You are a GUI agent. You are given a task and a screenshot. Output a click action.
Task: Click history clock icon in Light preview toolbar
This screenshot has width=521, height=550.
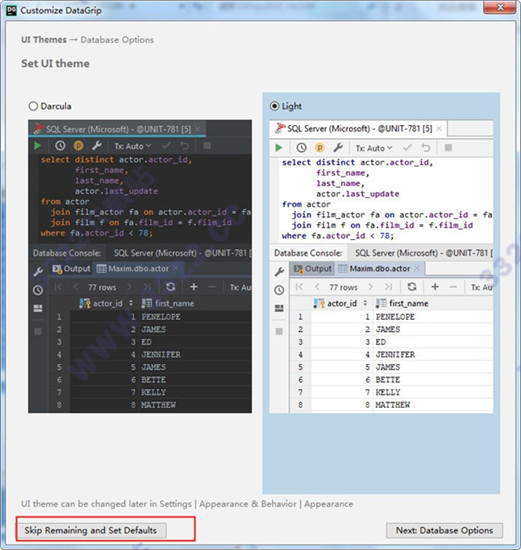coord(301,148)
